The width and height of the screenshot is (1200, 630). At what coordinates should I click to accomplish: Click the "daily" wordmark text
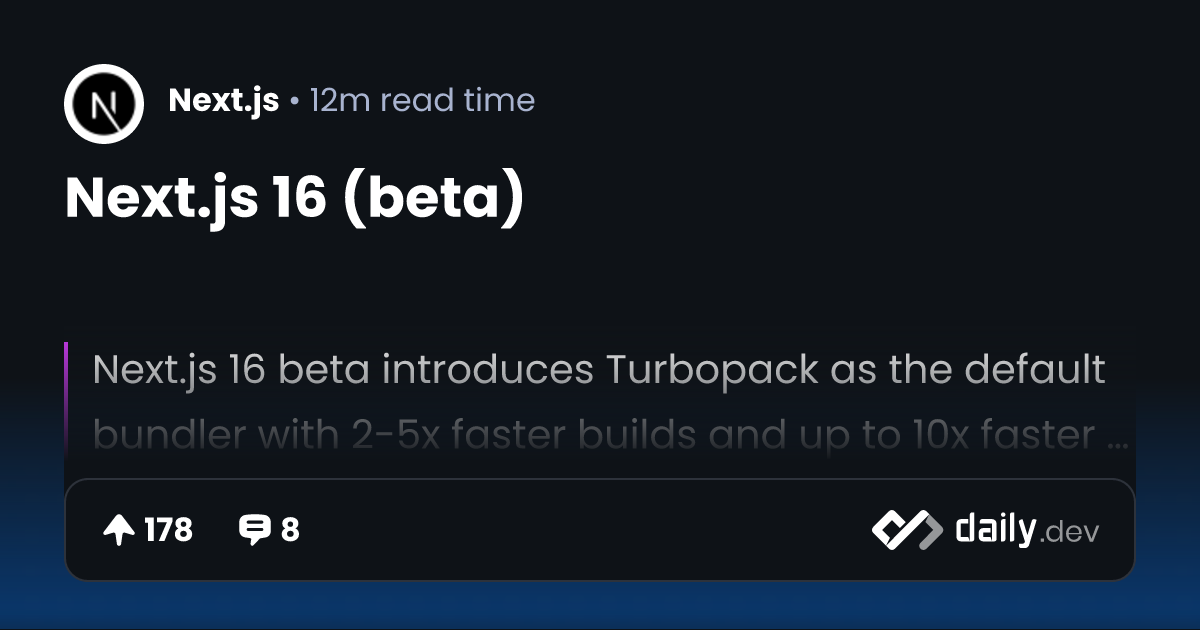[x=994, y=529]
